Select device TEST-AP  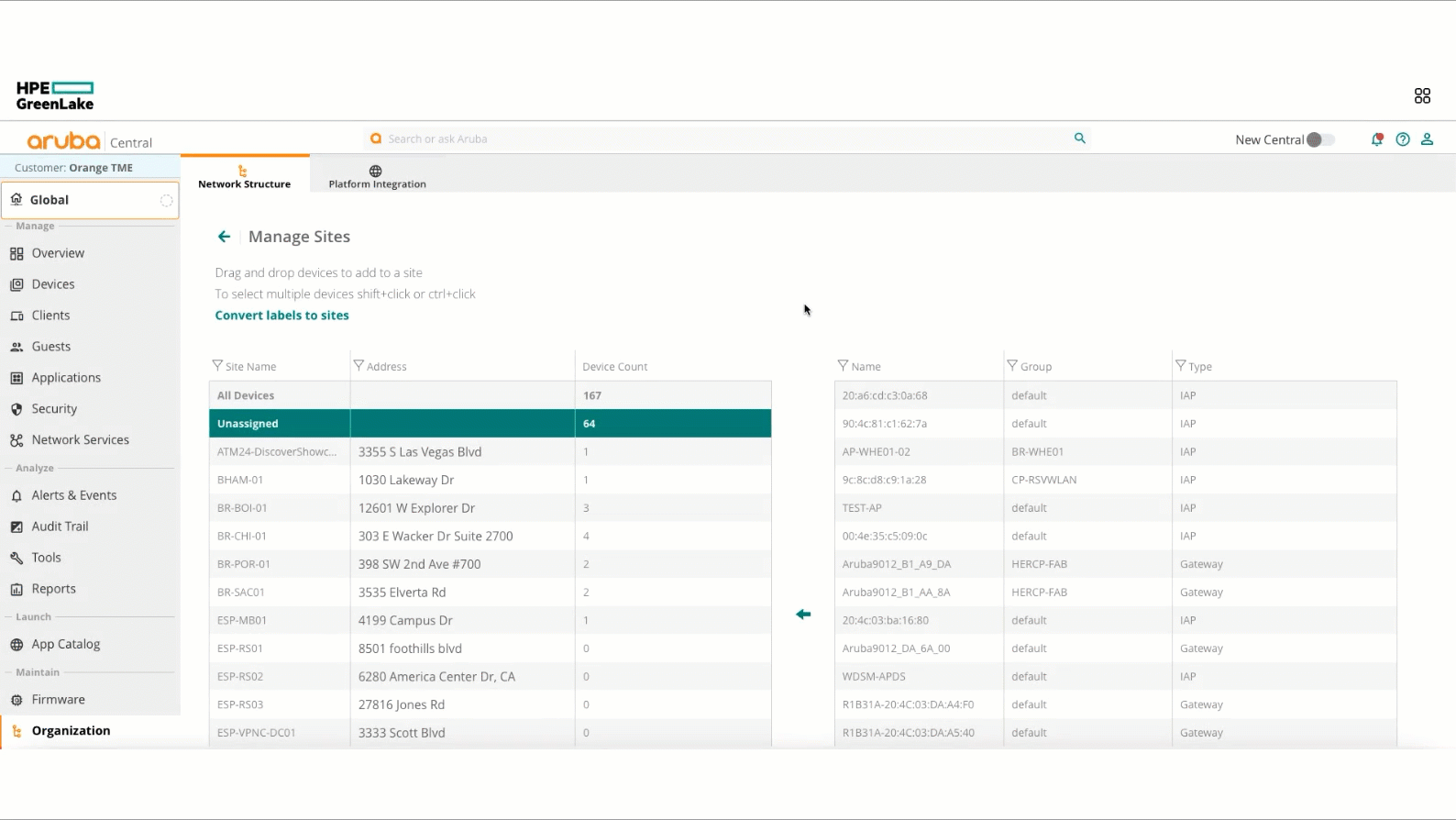[x=1116, y=508]
